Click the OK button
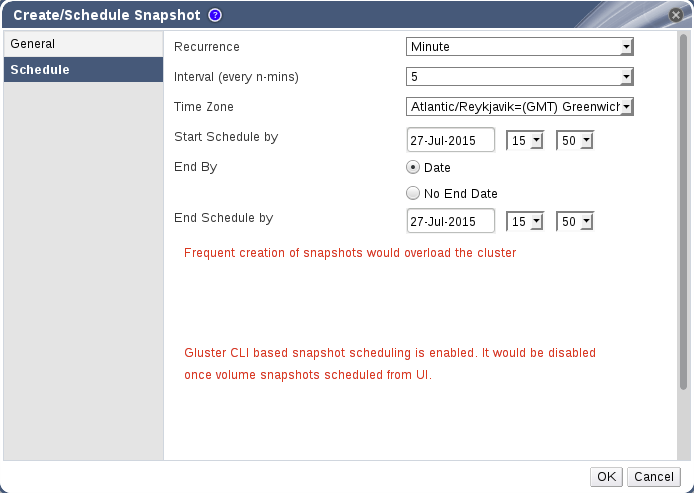 [606, 477]
